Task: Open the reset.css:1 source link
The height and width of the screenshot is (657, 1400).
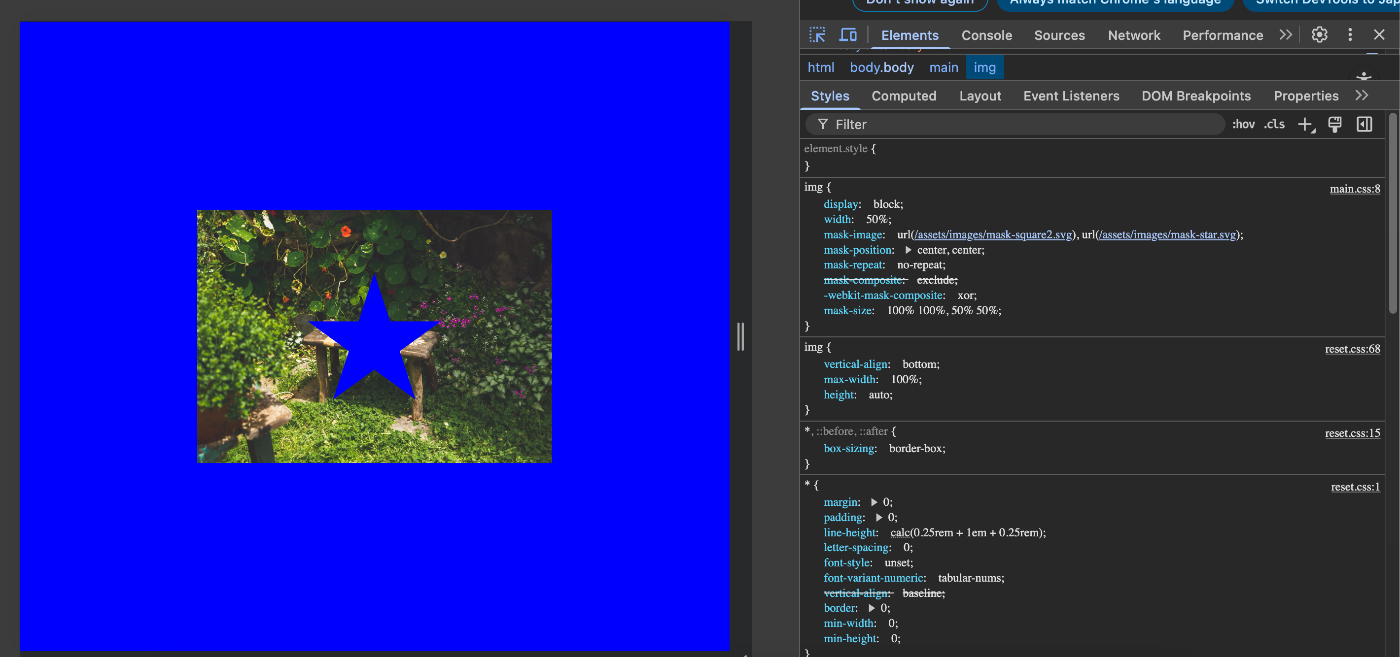Action: point(1356,487)
